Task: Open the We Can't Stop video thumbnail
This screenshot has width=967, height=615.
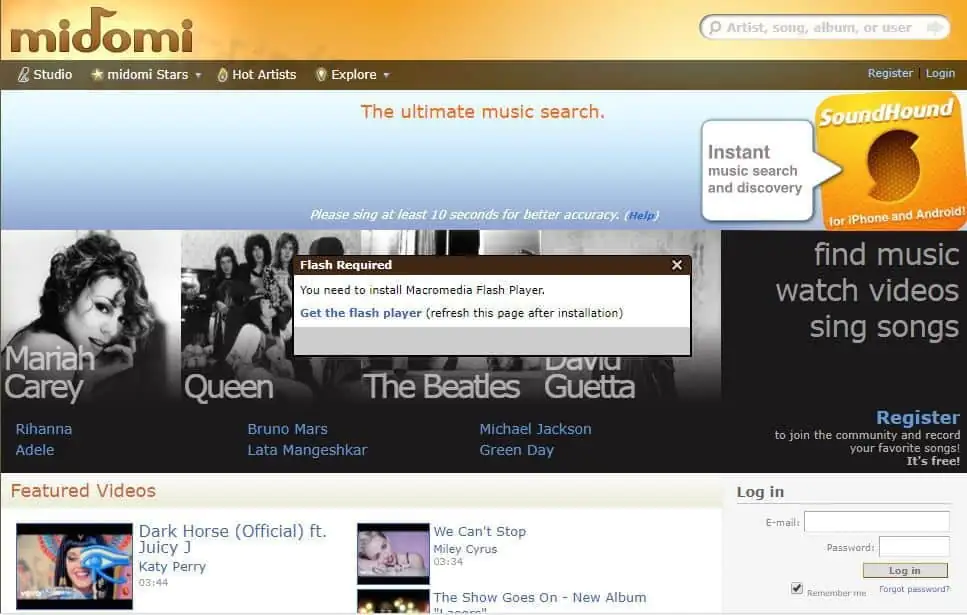Action: (x=393, y=553)
